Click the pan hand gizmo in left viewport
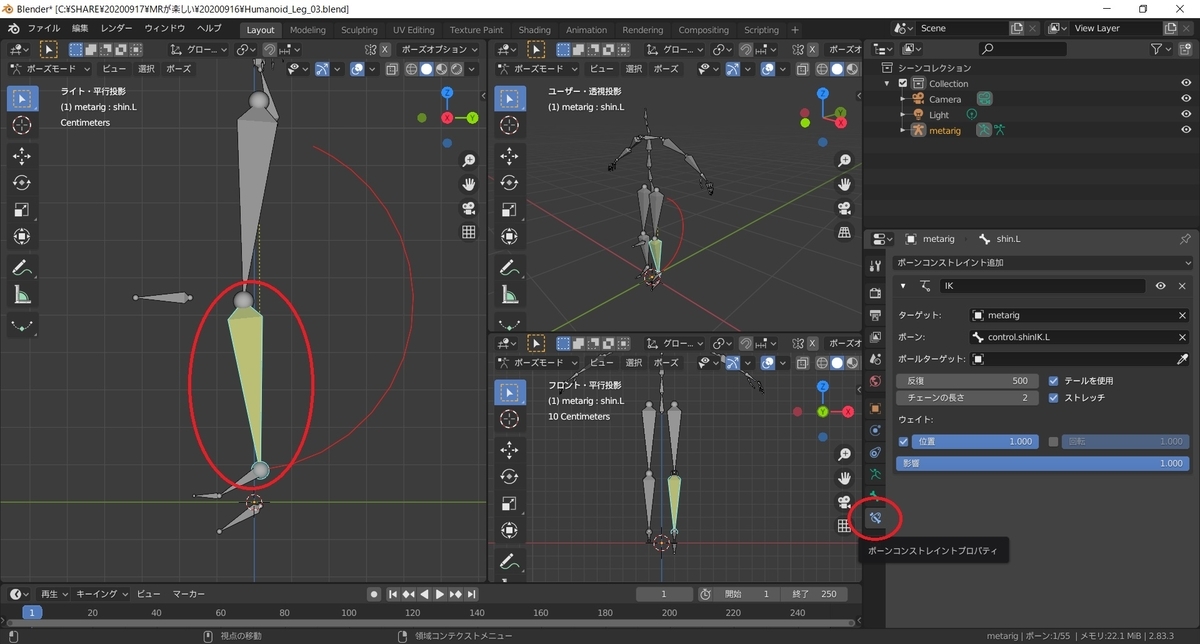This screenshot has height=644, width=1200. coord(467,184)
